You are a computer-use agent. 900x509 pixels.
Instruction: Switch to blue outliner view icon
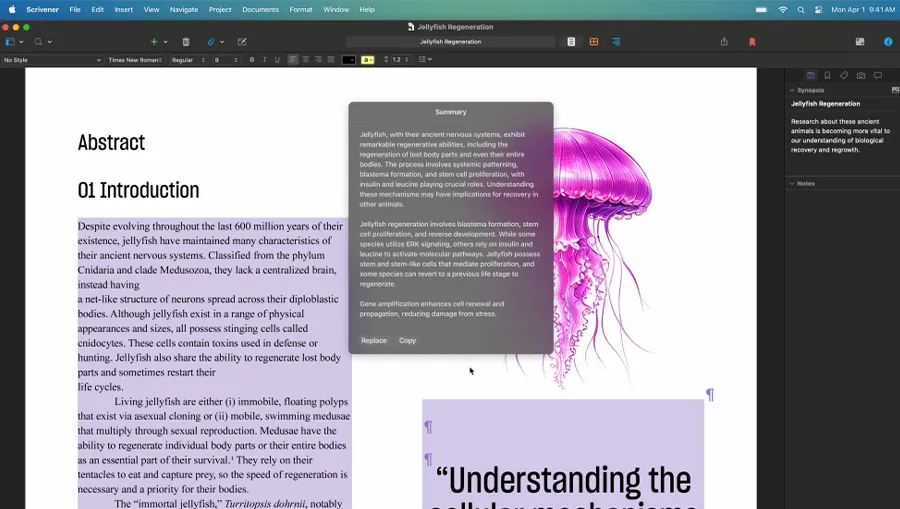click(x=616, y=42)
